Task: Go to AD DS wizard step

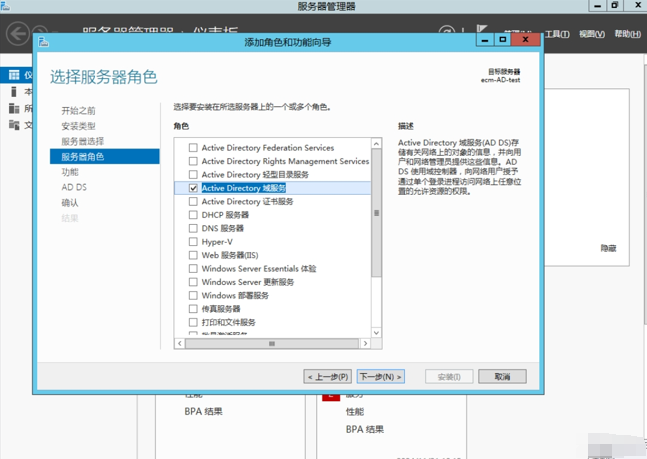Action: click(74, 187)
